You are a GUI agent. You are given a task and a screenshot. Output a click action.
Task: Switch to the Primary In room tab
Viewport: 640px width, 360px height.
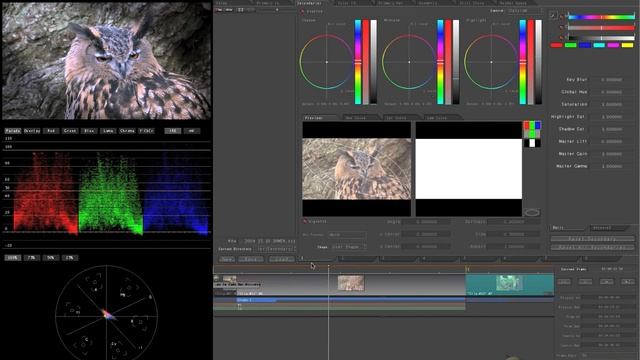click(x=268, y=3)
